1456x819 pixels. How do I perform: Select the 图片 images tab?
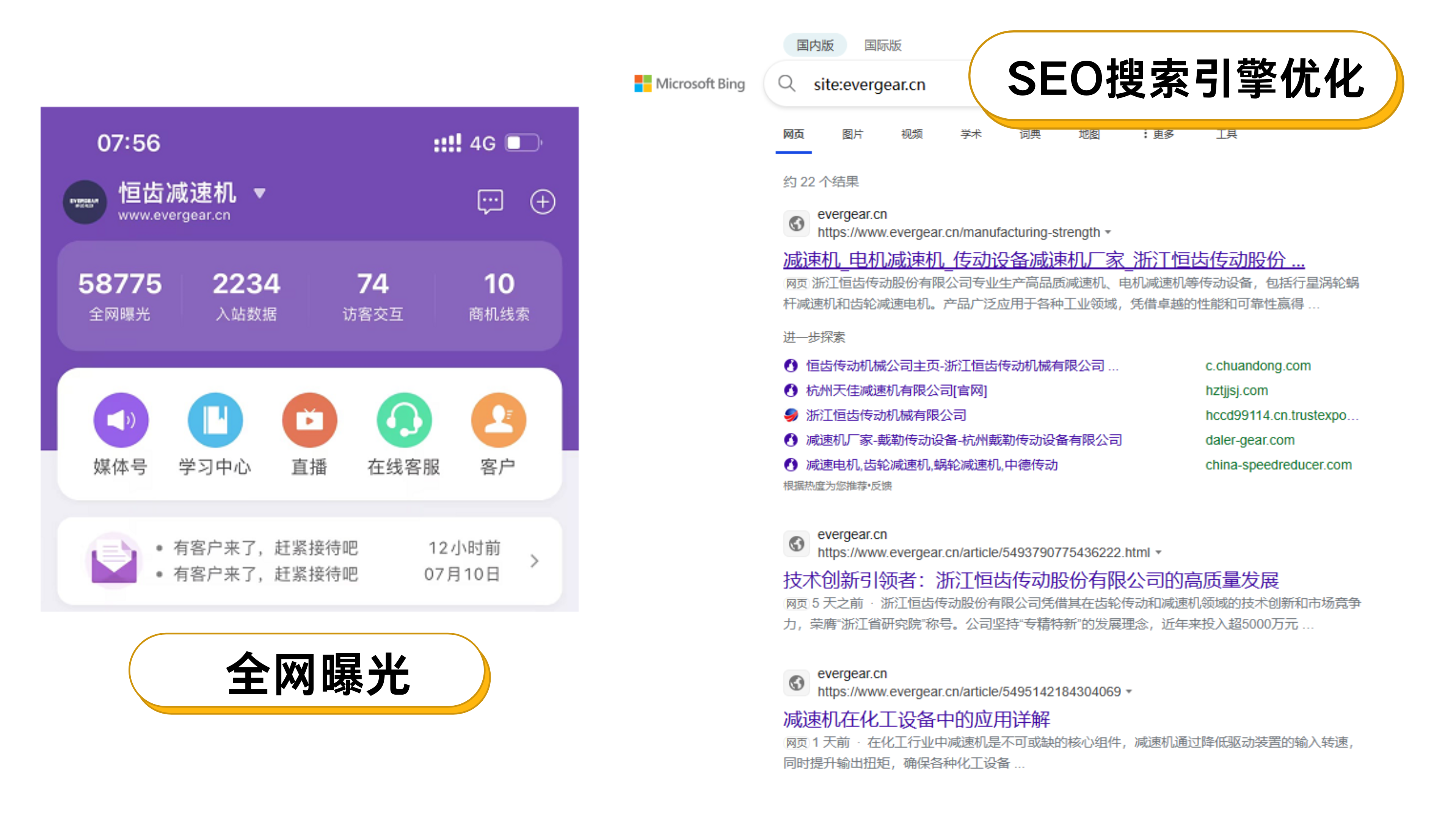coord(852,135)
